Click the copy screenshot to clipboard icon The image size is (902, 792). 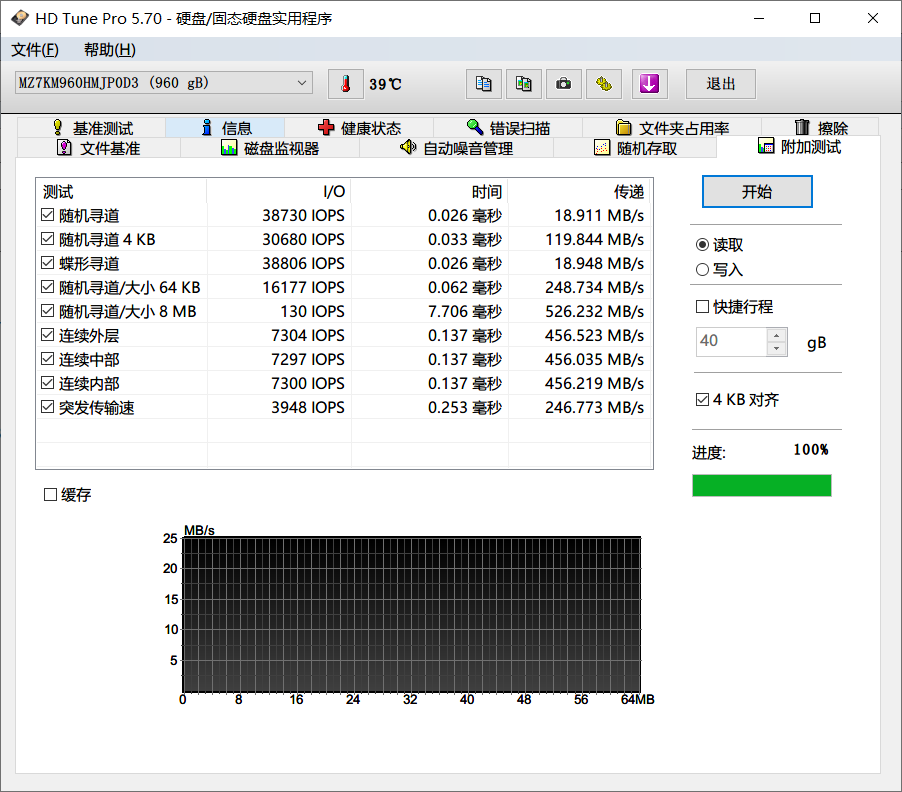point(523,84)
